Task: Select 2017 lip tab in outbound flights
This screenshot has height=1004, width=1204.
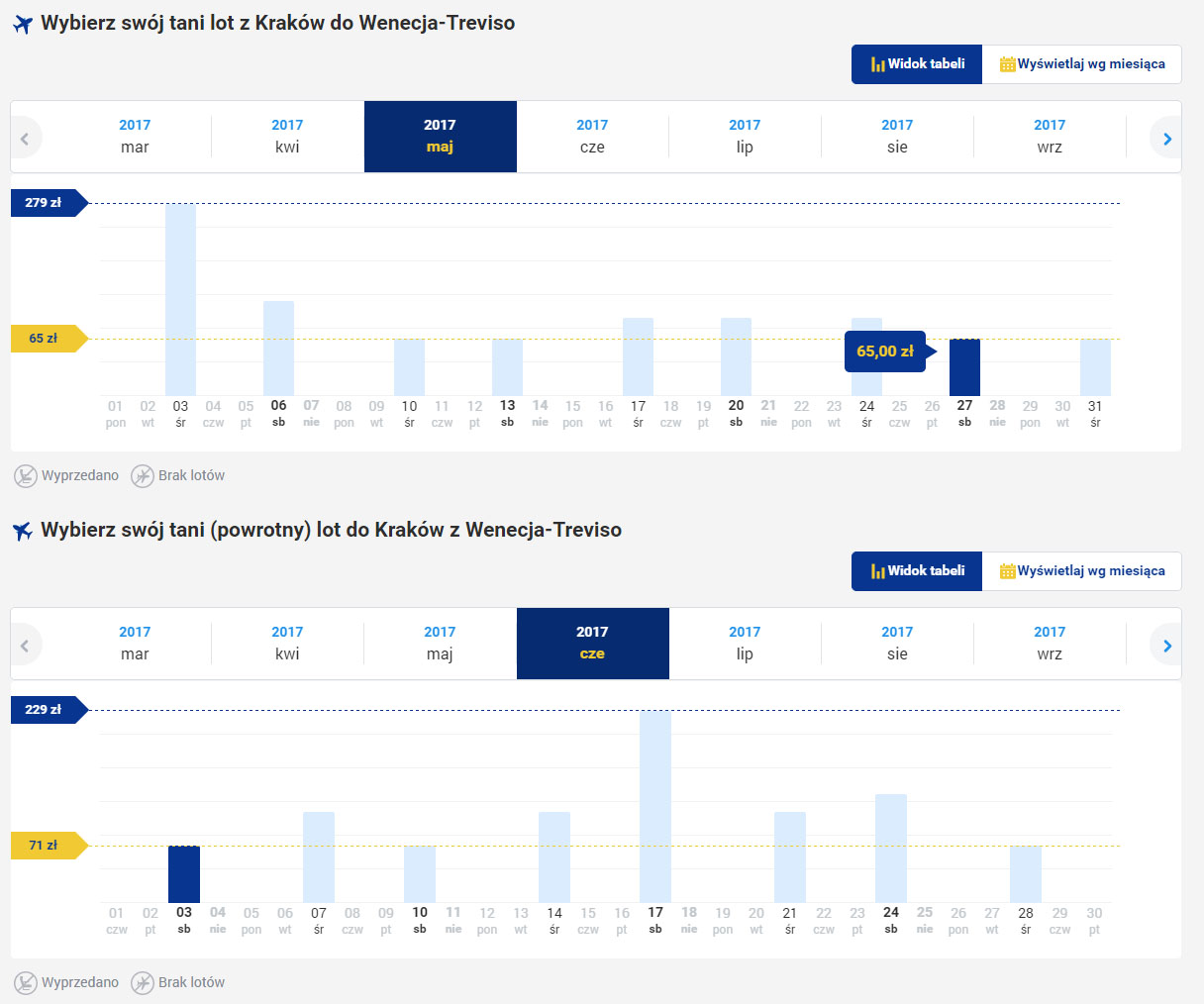Action: 745,137
